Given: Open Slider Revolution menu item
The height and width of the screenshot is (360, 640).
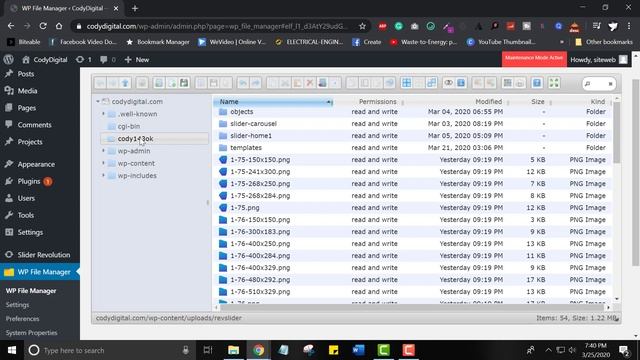Looking at the screenshot, I should 43,255.
